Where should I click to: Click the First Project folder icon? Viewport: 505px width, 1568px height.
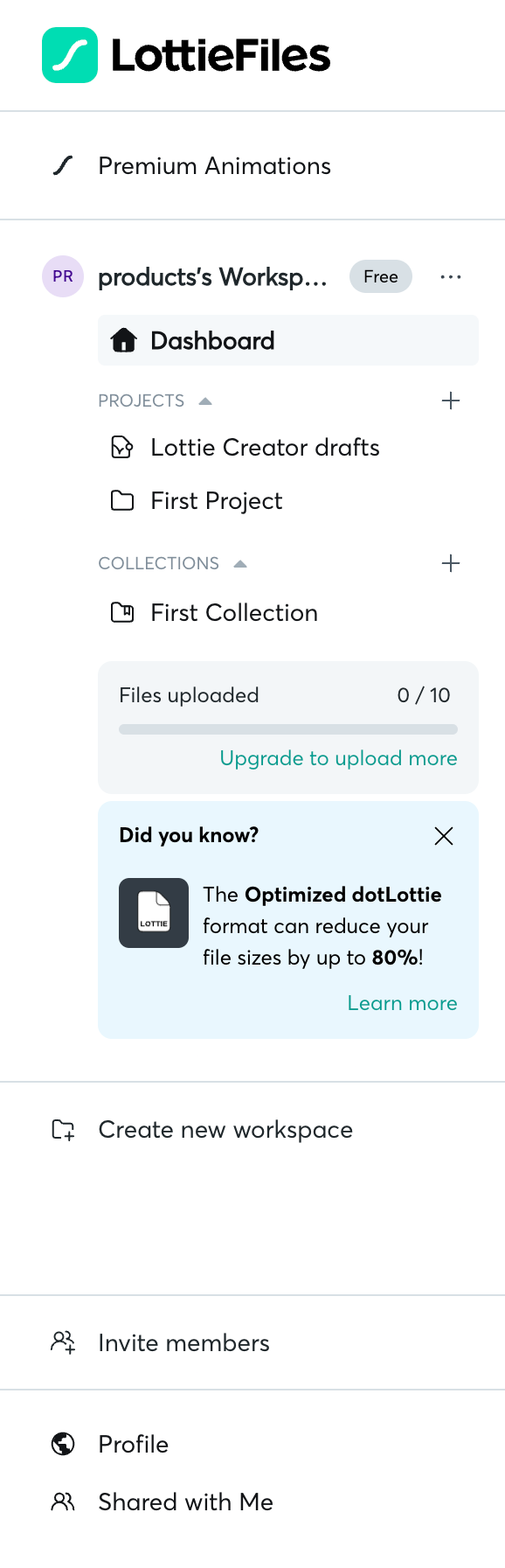tap(122, 500)
